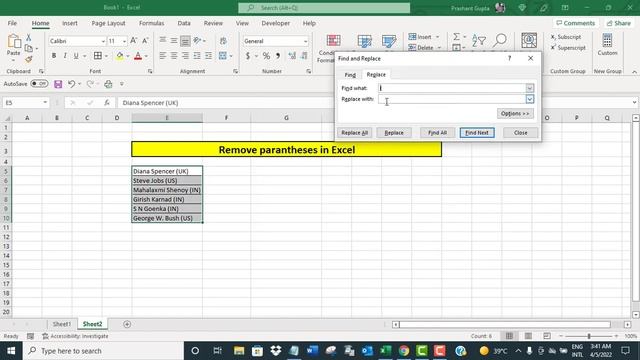Image resolution: width=640 pixels, height=360 pixels.
Task: Open the font size dropdown
Action: 124,41
